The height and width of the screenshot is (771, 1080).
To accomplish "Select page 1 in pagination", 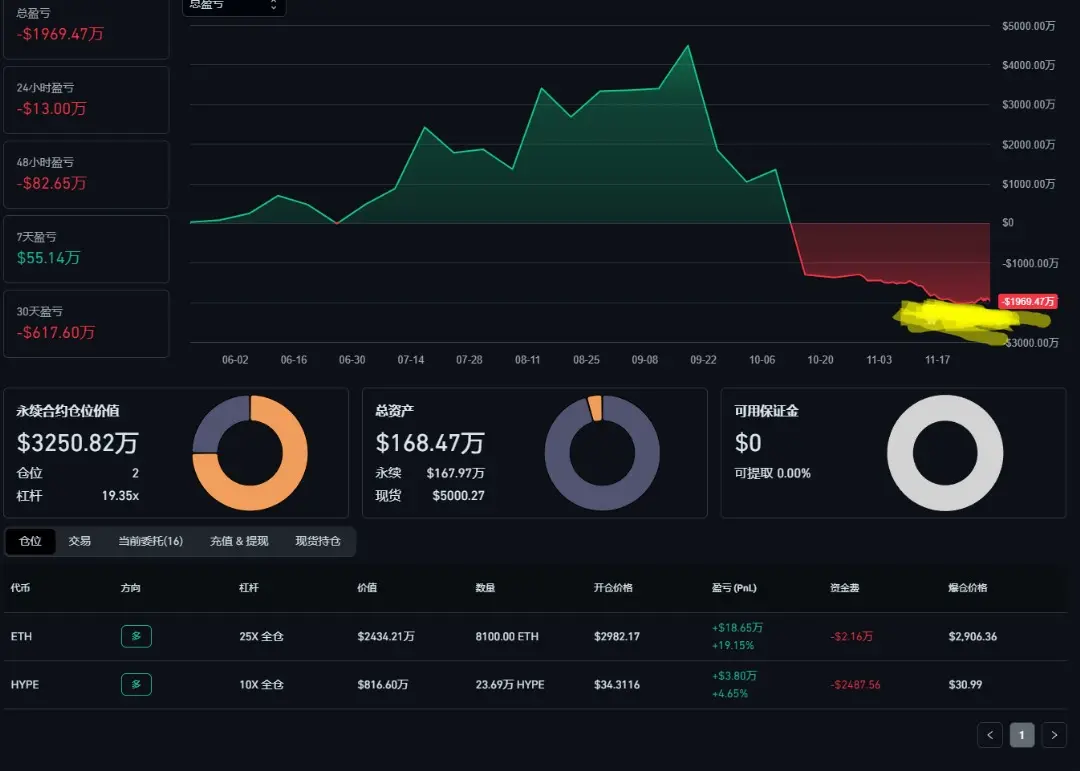I will [1021, 735].
